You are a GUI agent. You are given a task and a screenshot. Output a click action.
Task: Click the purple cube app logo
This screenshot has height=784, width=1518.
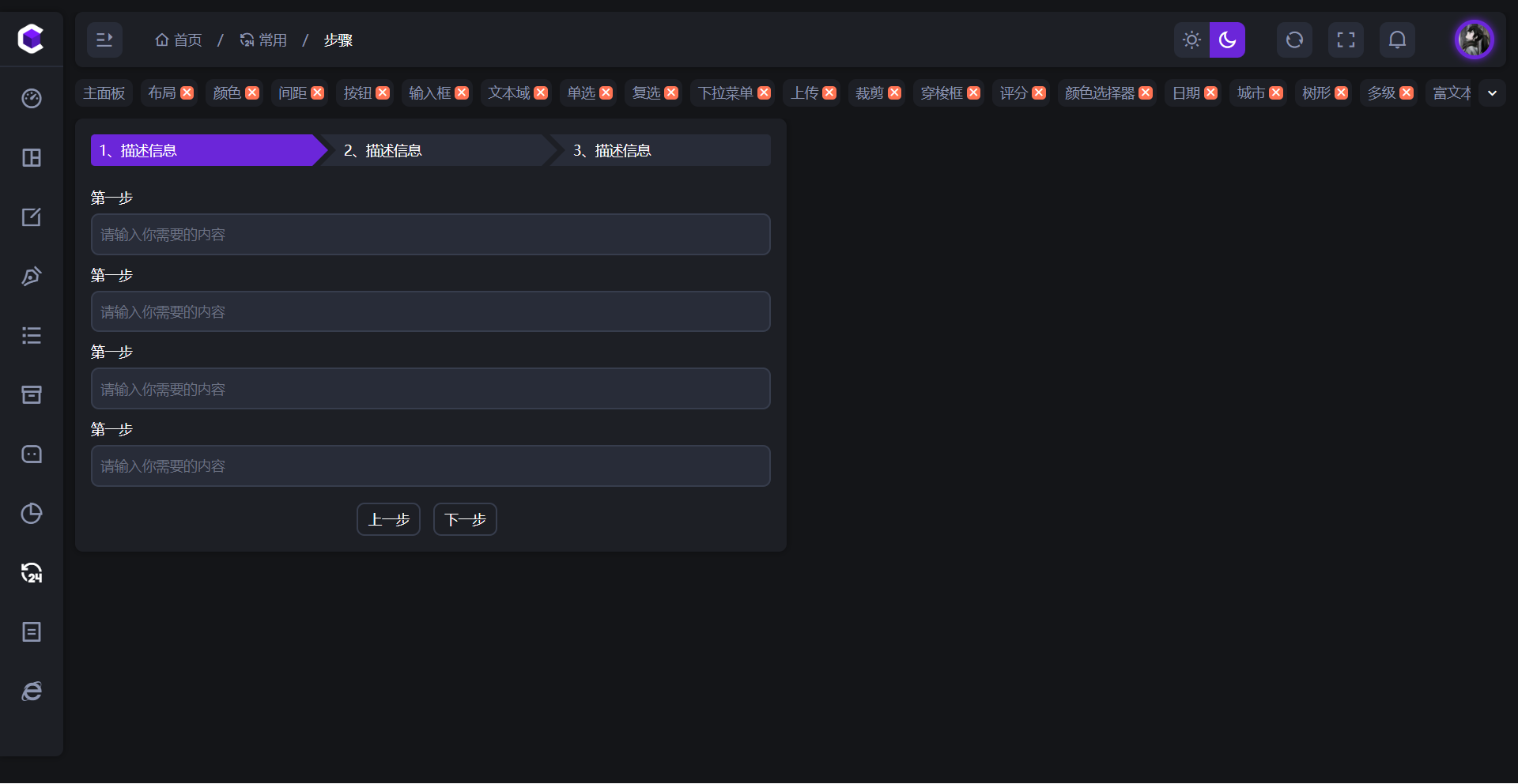31,39
